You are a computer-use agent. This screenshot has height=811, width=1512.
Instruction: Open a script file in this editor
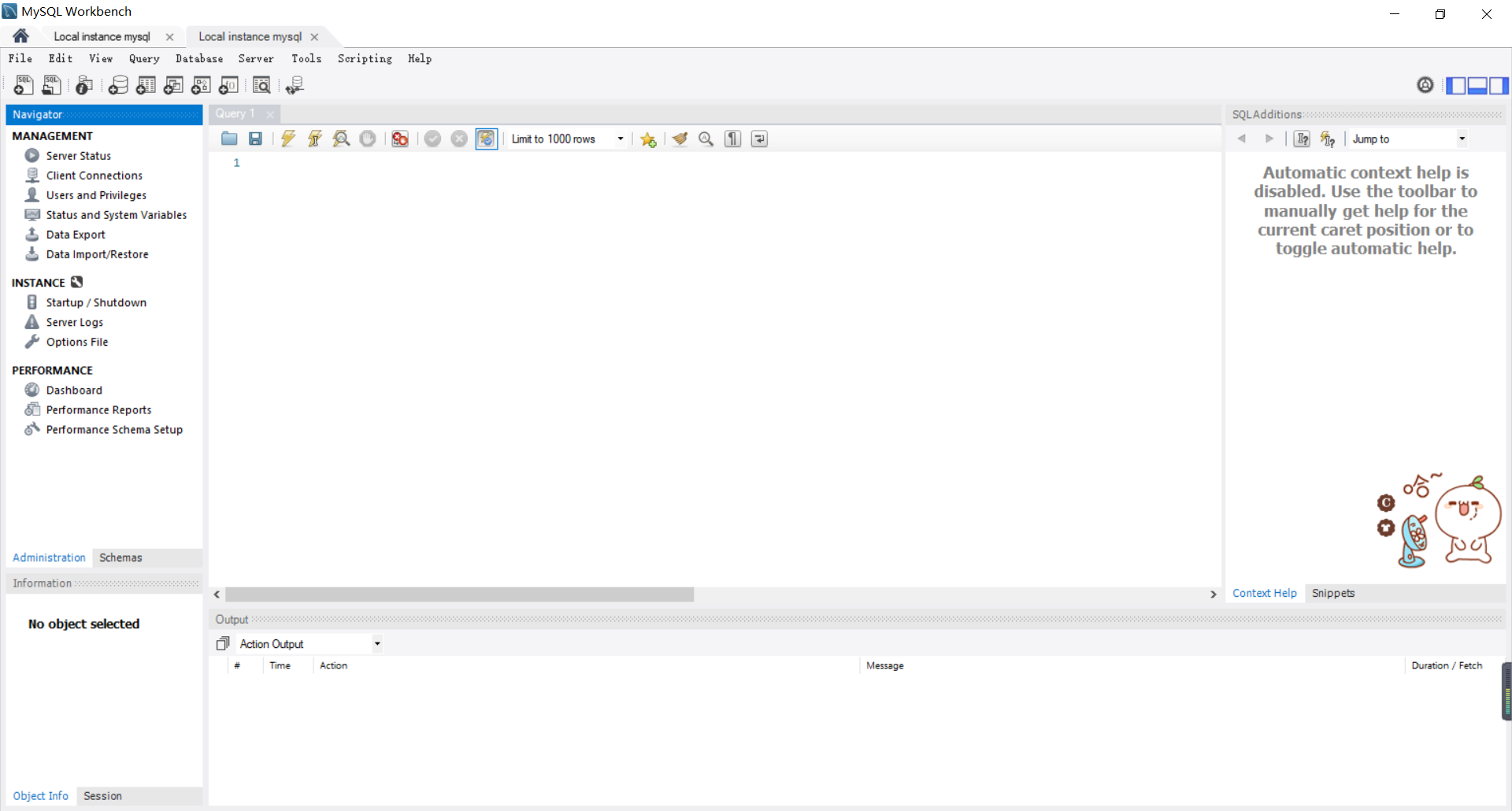pos(229,139)
